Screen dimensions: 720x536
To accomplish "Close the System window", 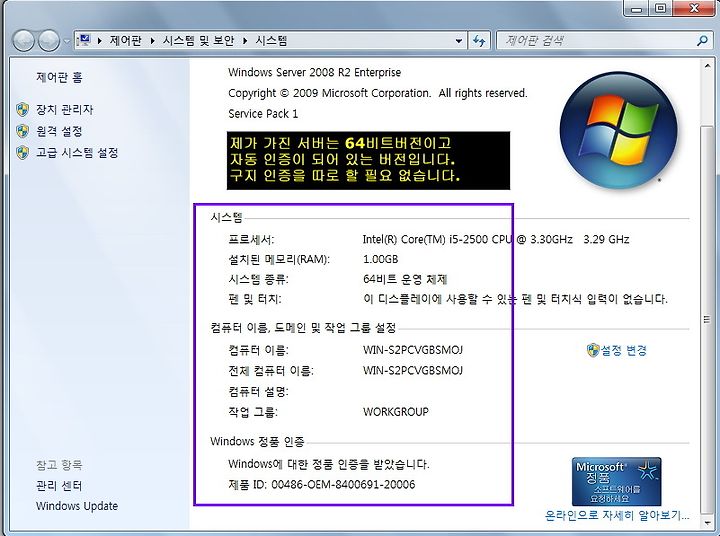I will [694, 8].
